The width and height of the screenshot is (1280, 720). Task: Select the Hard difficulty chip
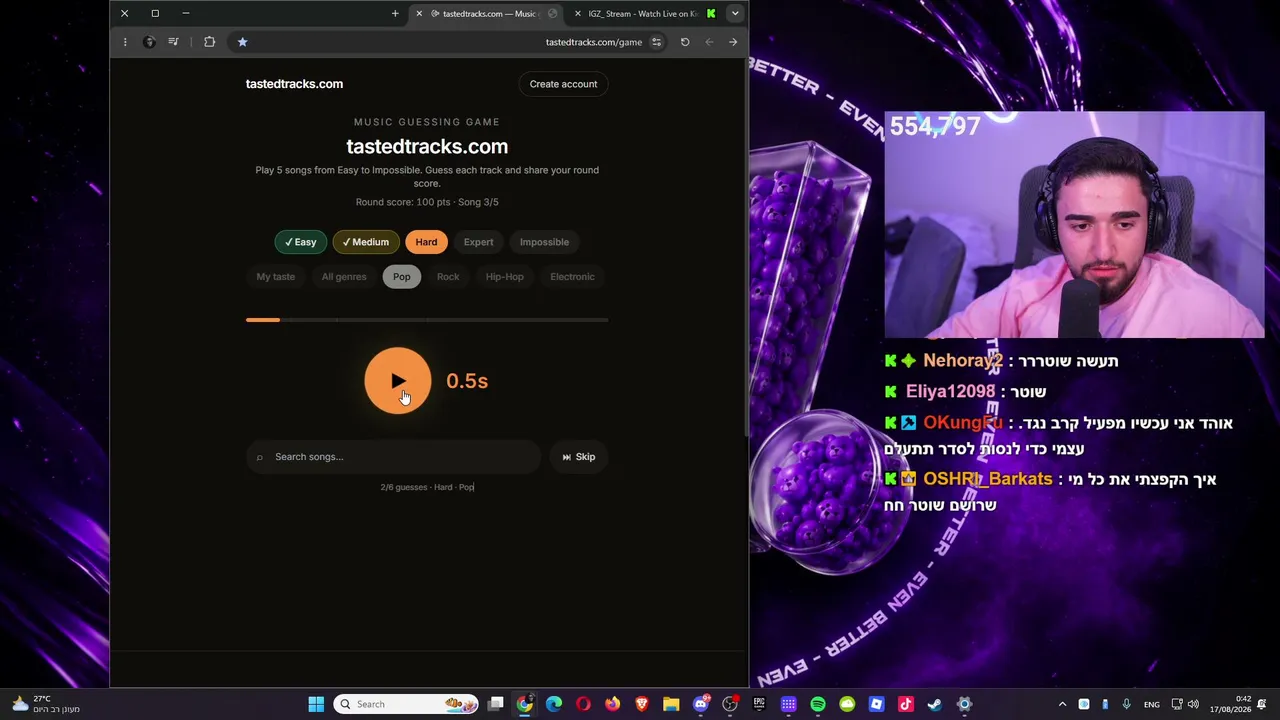426,242
